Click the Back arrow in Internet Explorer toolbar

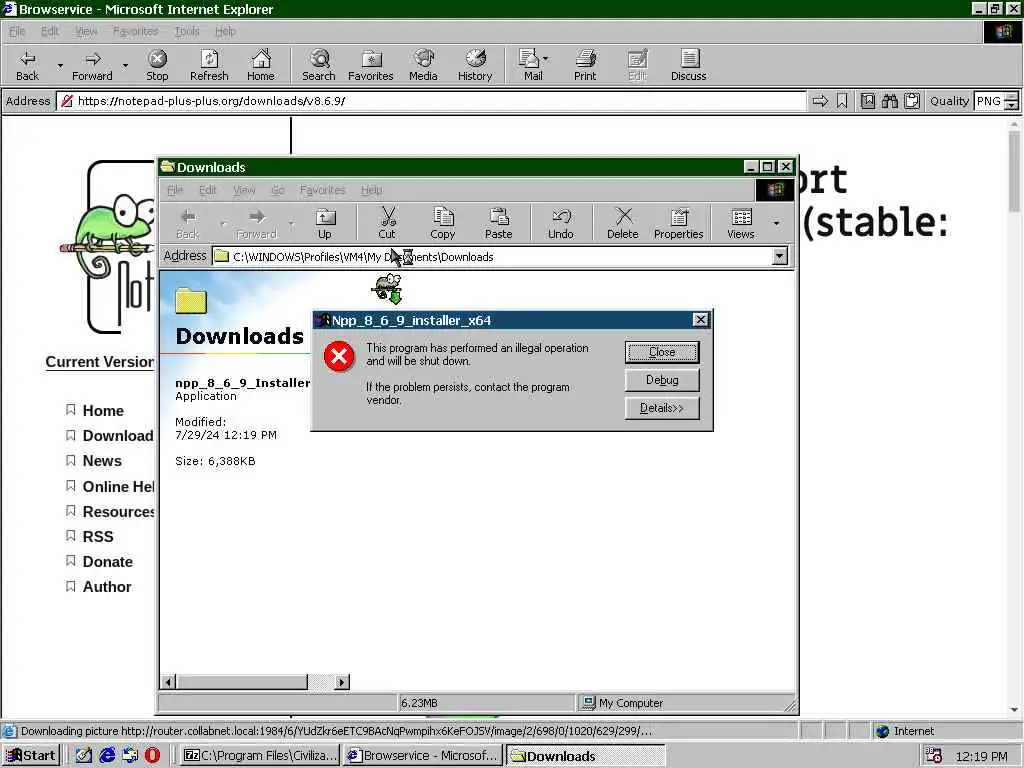[27, 65]
